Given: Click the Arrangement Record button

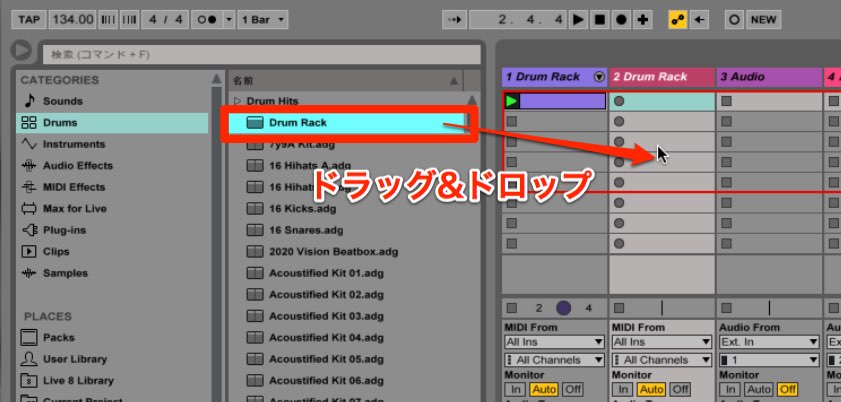Looking at the screenshot, I should [x=621, y=20].
